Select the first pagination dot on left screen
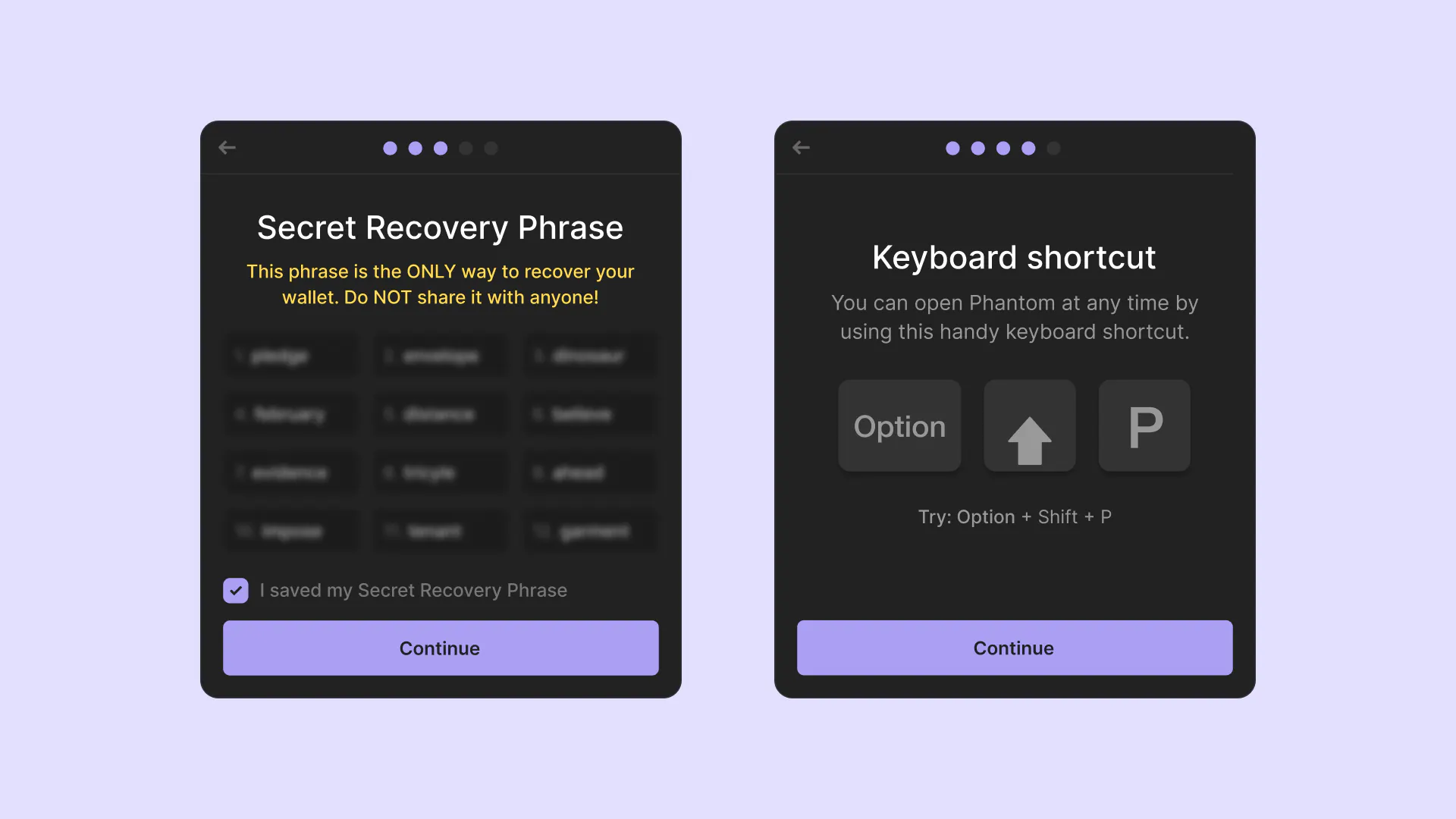This screenshot has height=819, width=1456. 391,148
